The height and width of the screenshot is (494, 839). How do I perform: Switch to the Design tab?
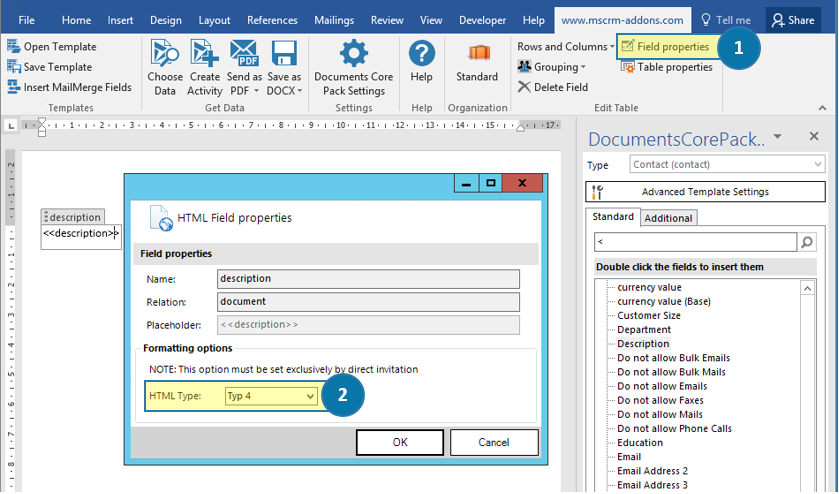tap(165, 20)
